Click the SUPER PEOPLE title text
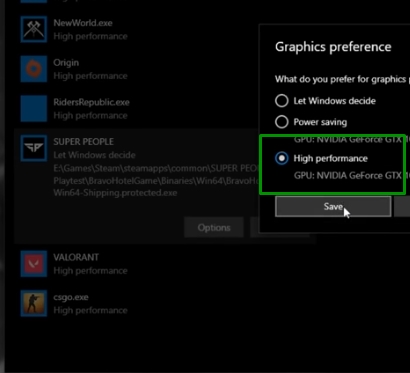Viewport: 410px width, 373px height. tap(84, 142)
